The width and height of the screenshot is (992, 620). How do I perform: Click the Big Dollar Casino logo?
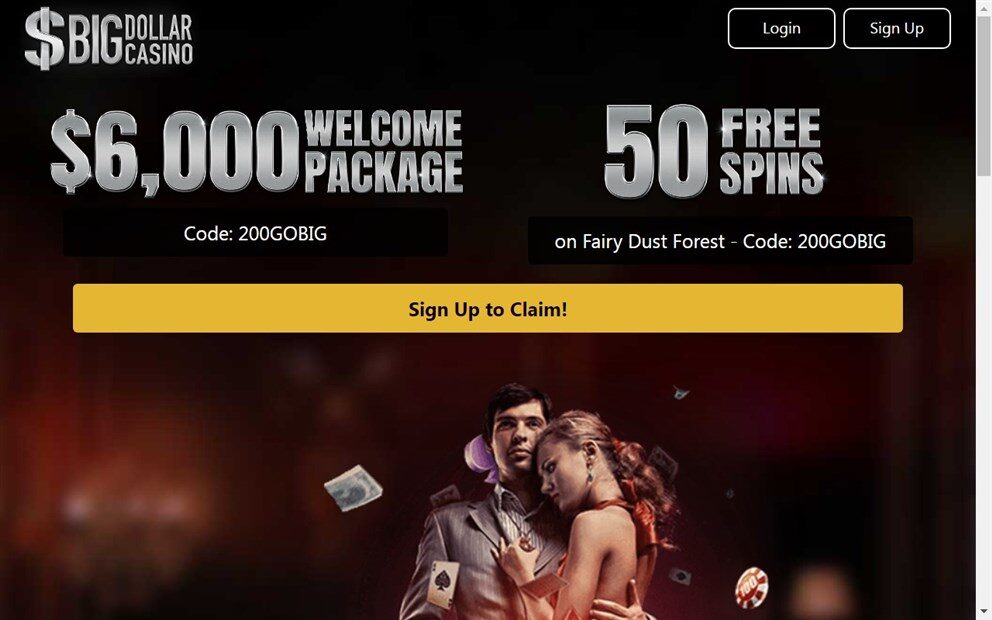(108, 38)
